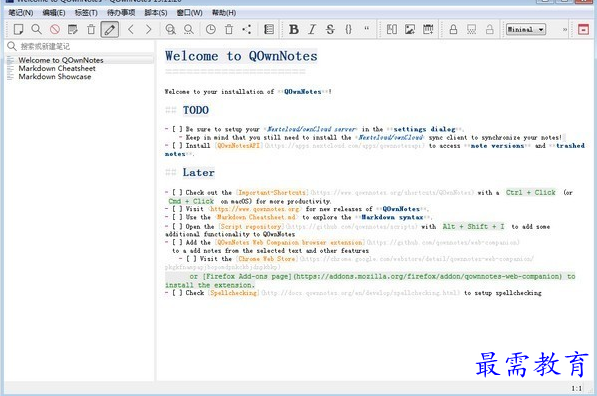Open the todo list icon
This screenshot has width=597, height=396.
click(269, 29)
